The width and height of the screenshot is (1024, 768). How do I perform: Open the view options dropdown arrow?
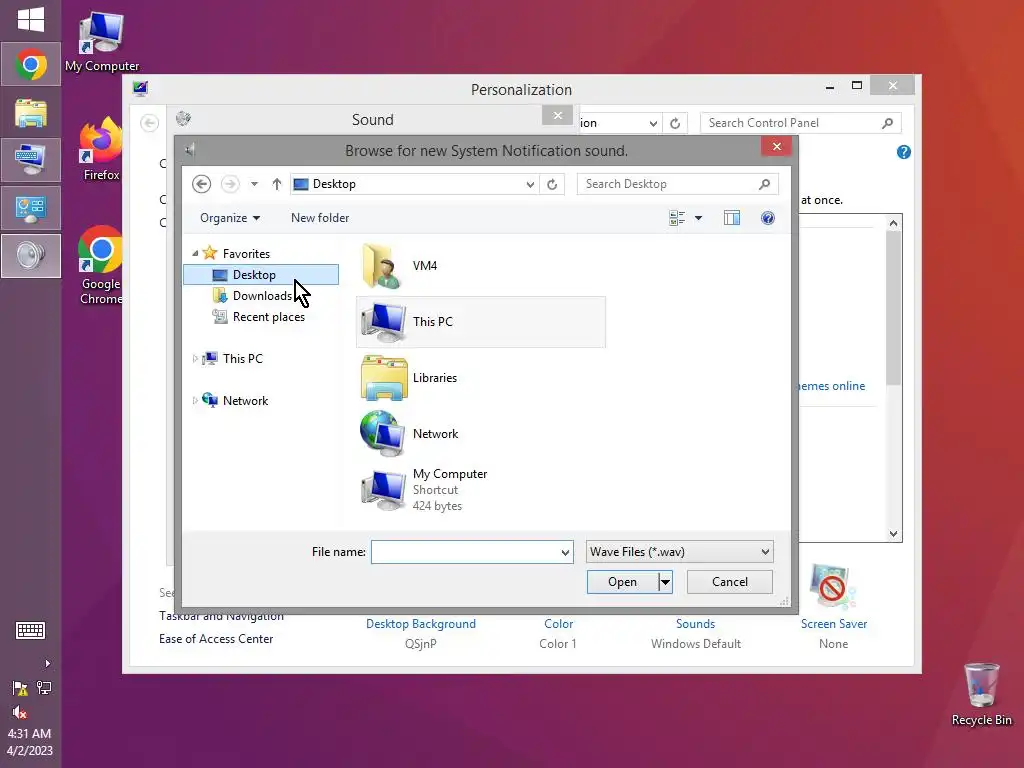698,218
